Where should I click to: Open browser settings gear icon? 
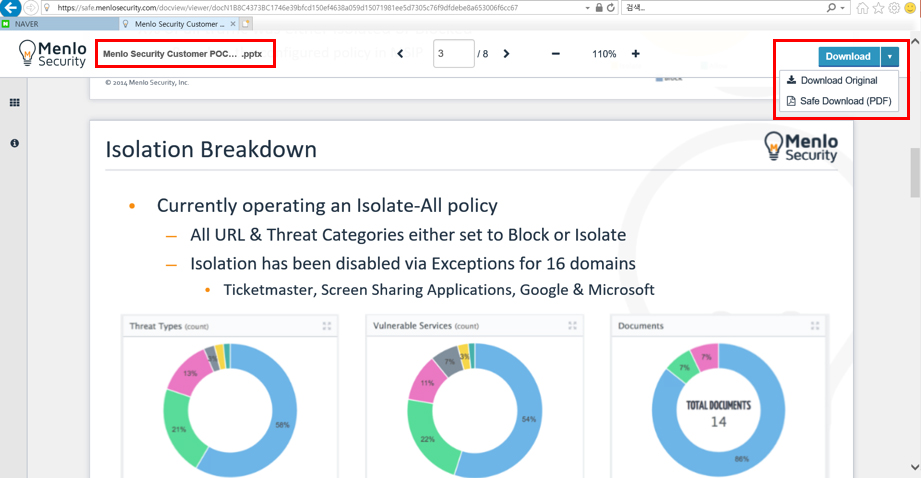(x=894, y=8)
